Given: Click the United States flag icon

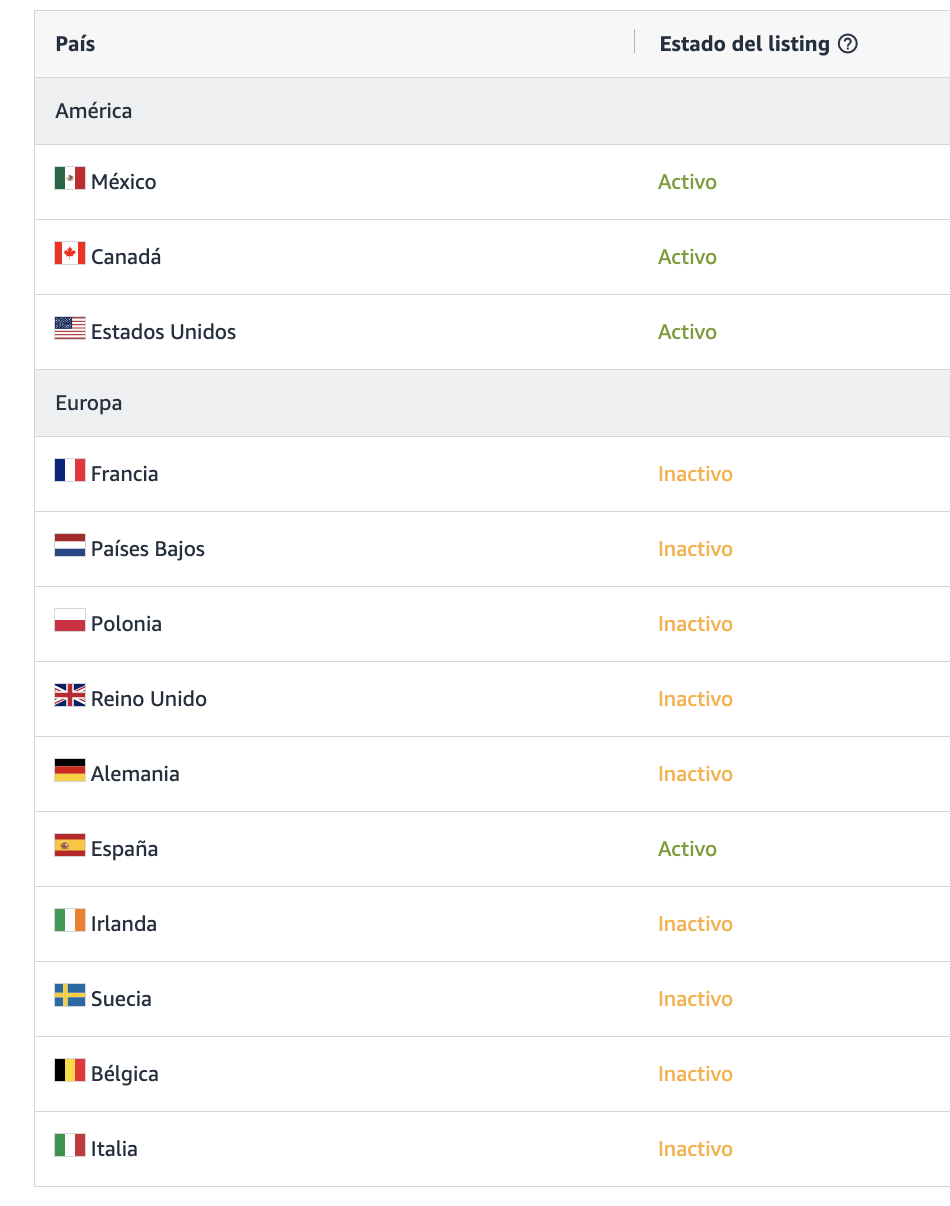Looking at the screenshot, I should pyautogui.click(x=70, y=328).
